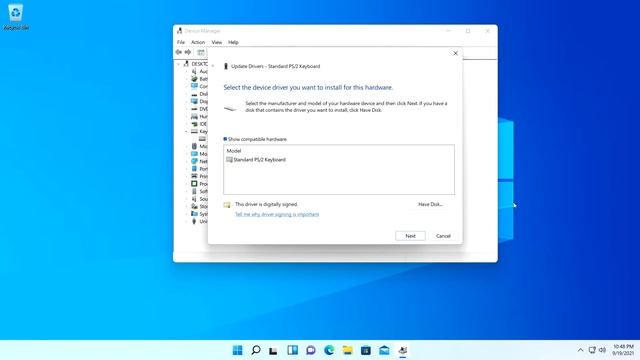The image size is (640, 360).
Task: Click Device Manager taskbar icon
Action: (402, 350)
